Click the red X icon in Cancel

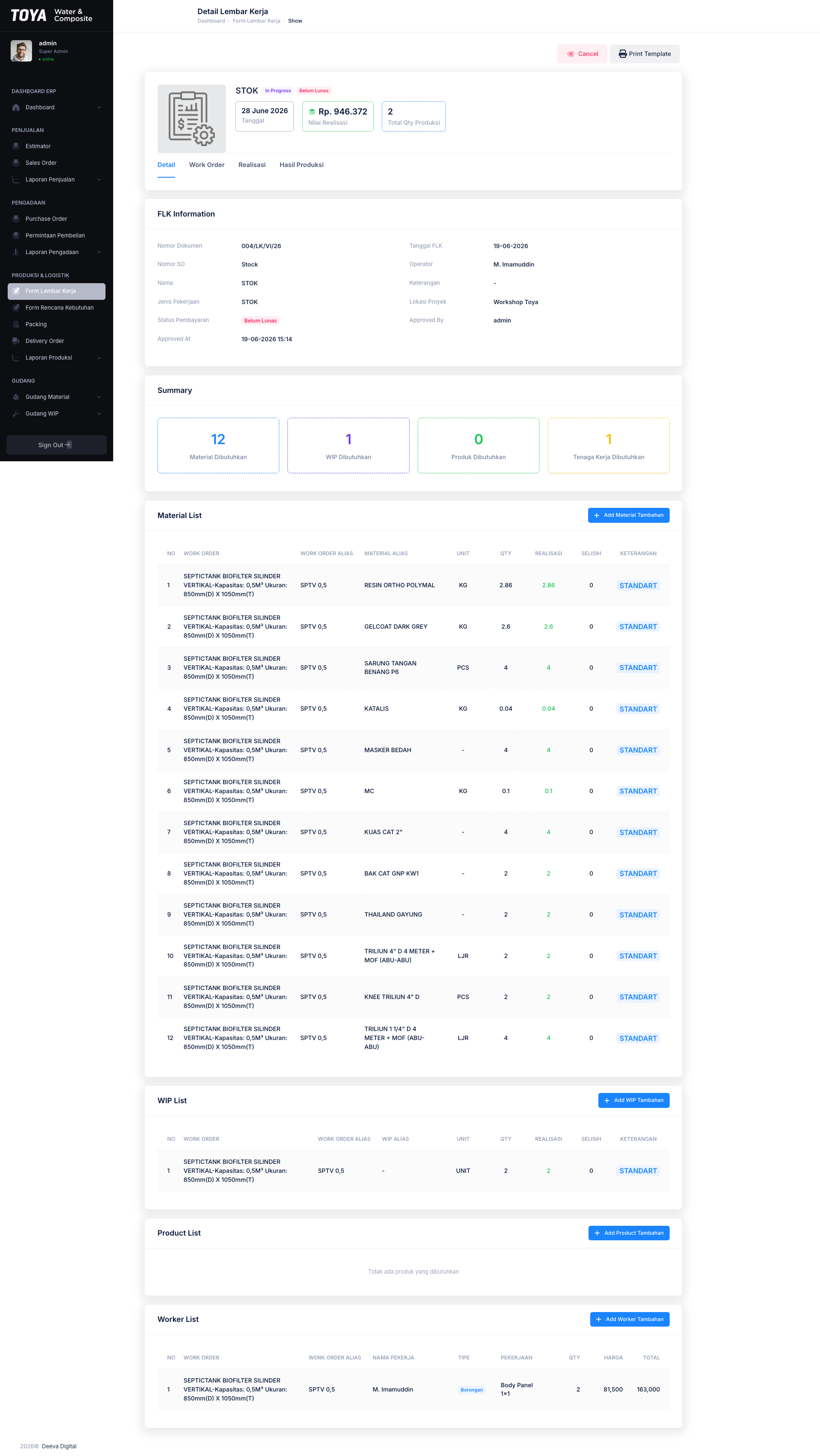570,54
